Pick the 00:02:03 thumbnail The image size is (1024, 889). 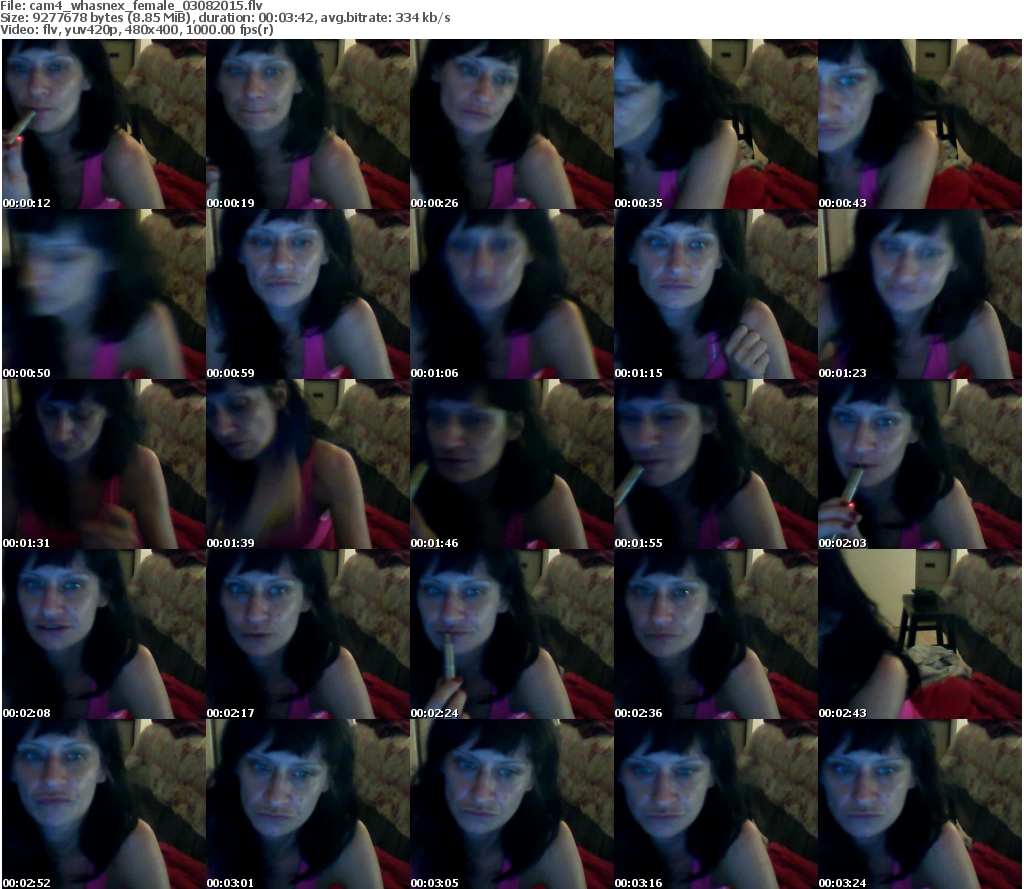click(x=920, y=464)
